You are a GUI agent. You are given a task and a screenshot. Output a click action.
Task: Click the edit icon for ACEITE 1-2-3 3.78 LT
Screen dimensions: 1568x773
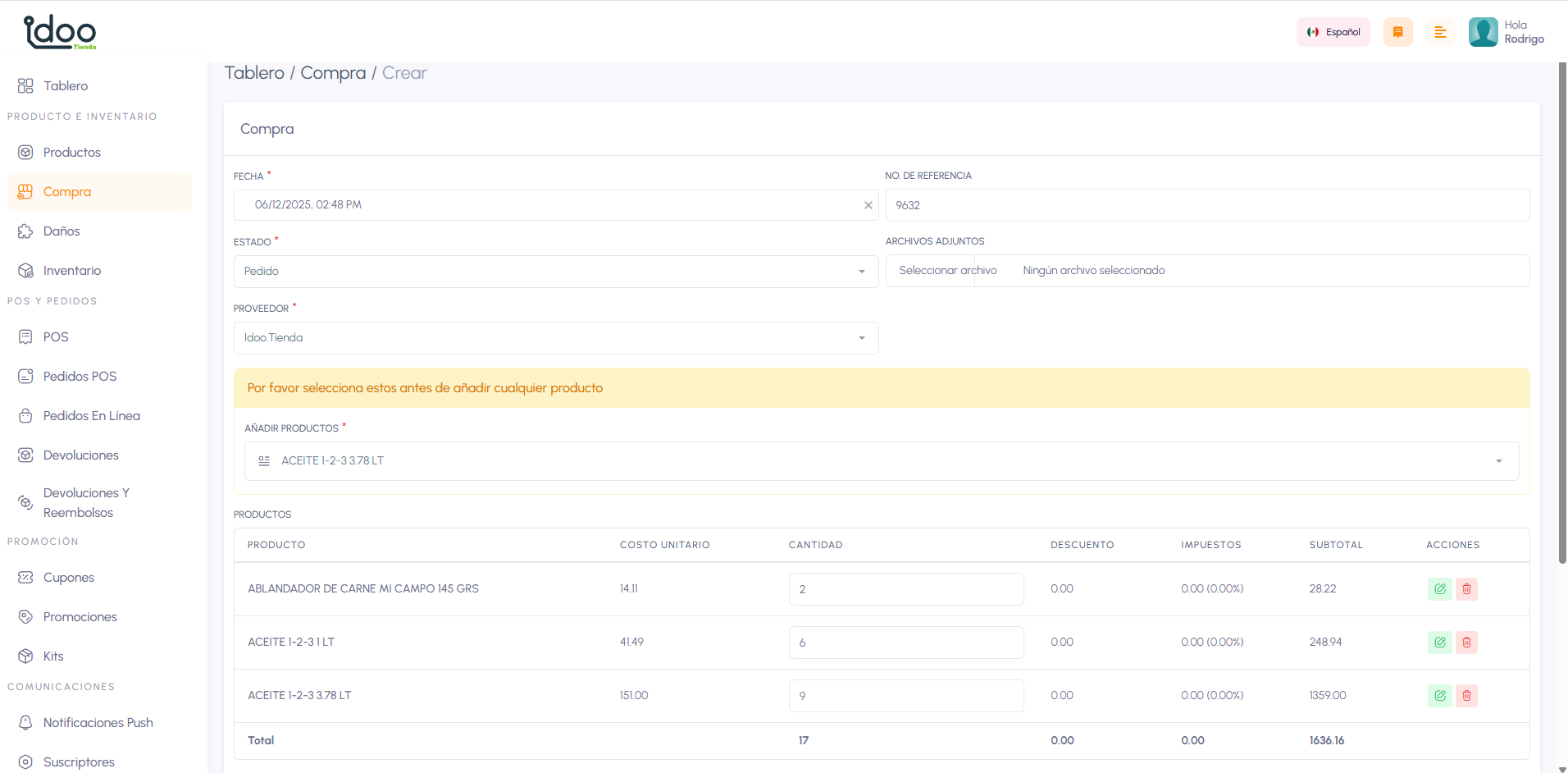1439,696
